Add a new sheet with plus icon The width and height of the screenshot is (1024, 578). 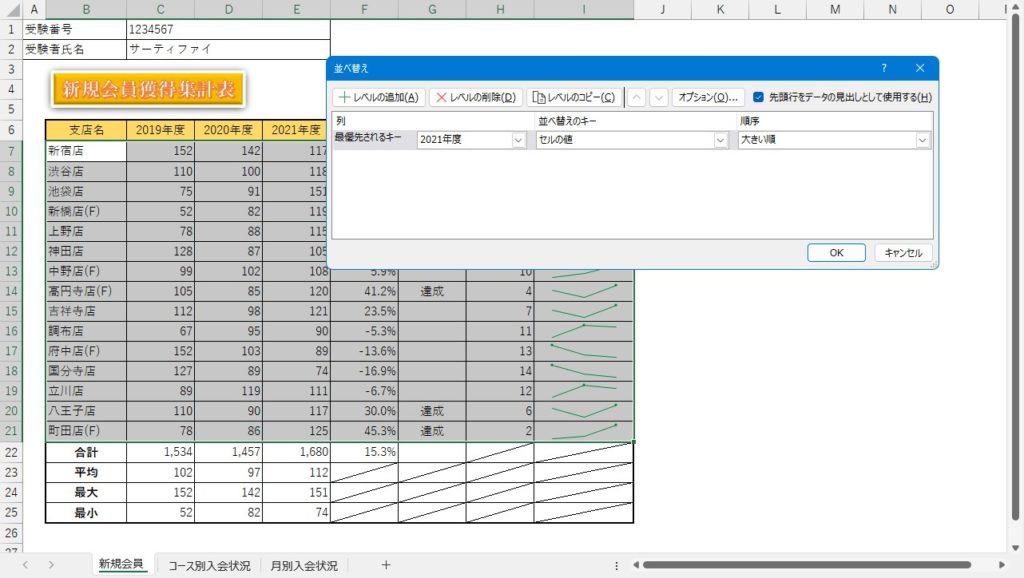[x=386, y=565]
